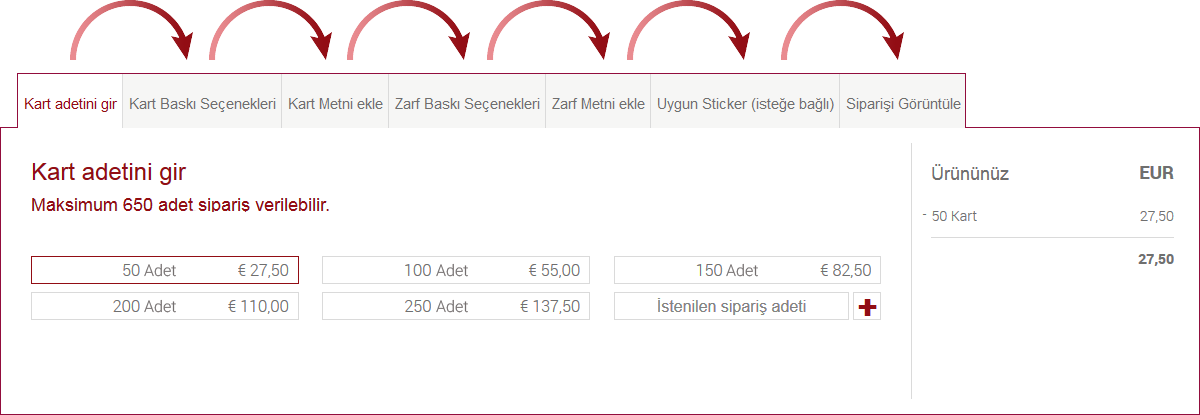Viewport: 1200px width, 415px height.
Task: Switch to the Kart Metni ekle tab
Action: click(336, 104)
